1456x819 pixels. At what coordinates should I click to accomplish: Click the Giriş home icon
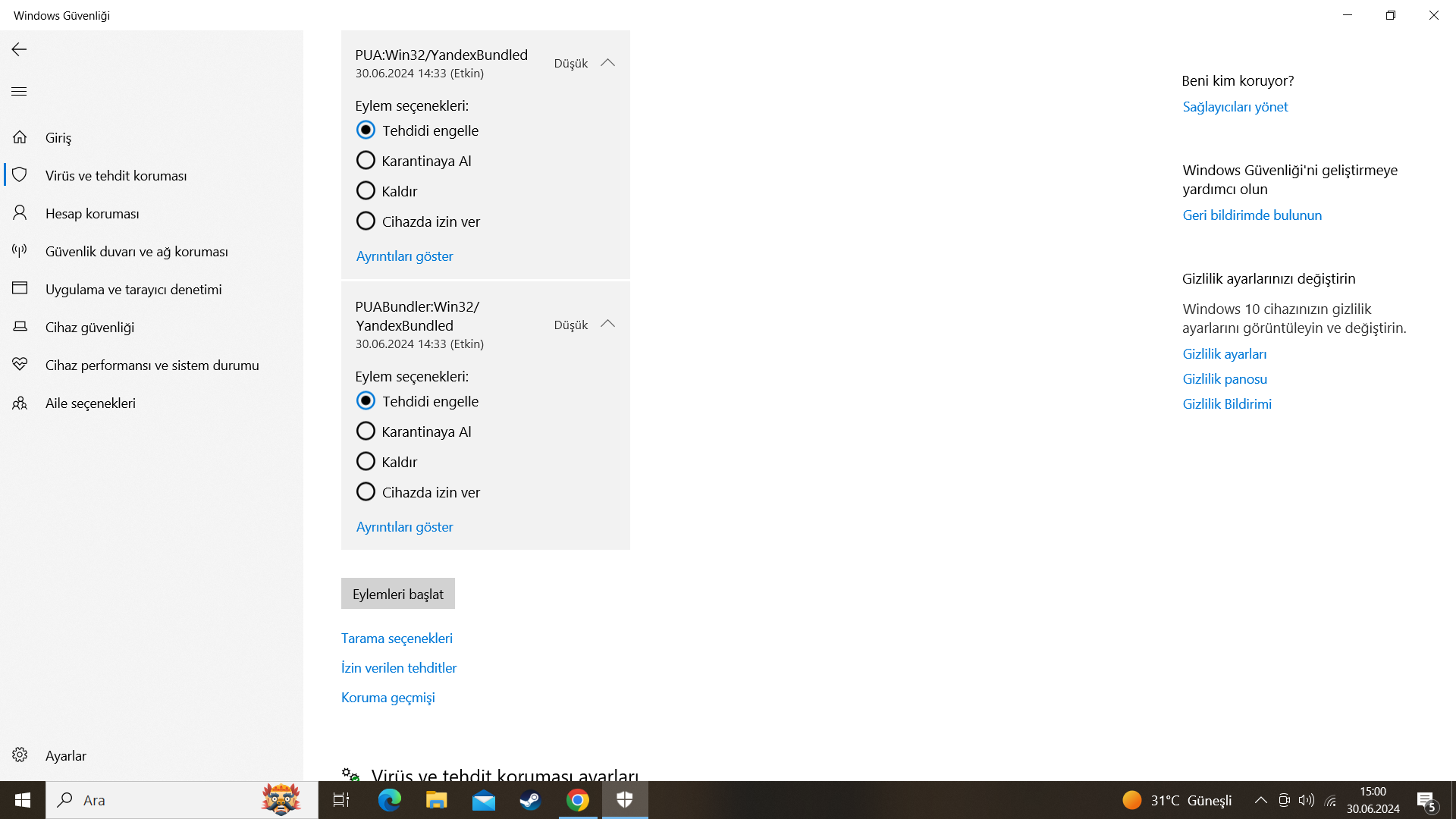click(20, 137)
